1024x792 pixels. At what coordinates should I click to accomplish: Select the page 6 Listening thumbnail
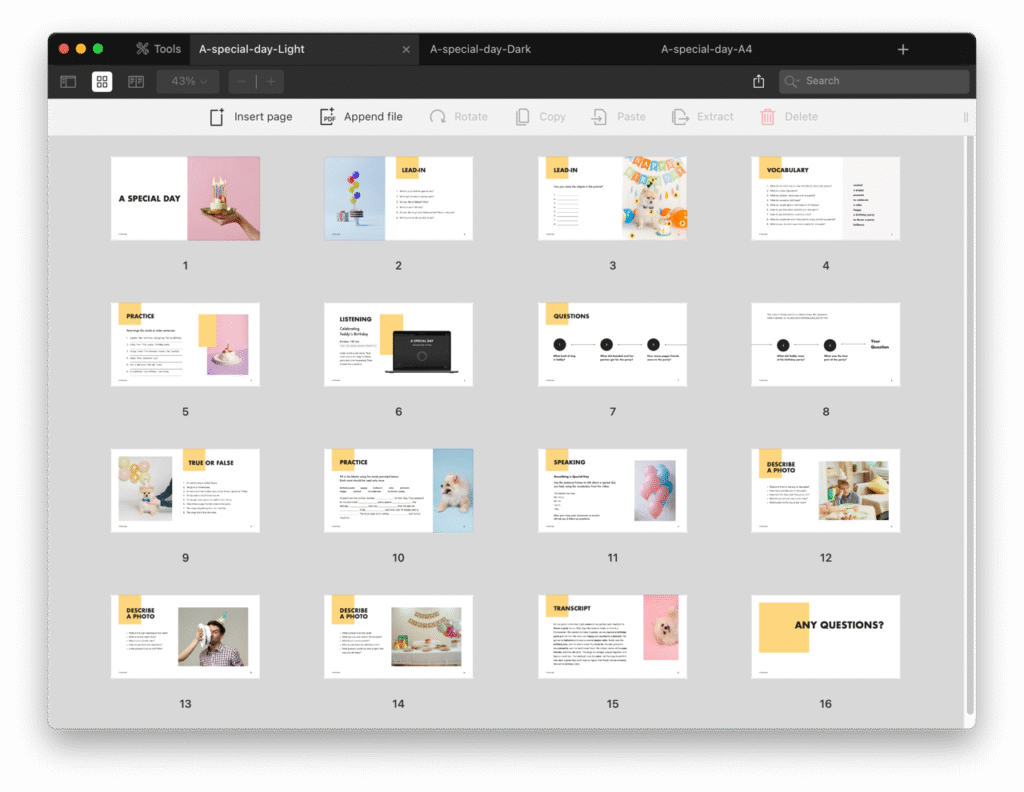(x=398, y=344)
